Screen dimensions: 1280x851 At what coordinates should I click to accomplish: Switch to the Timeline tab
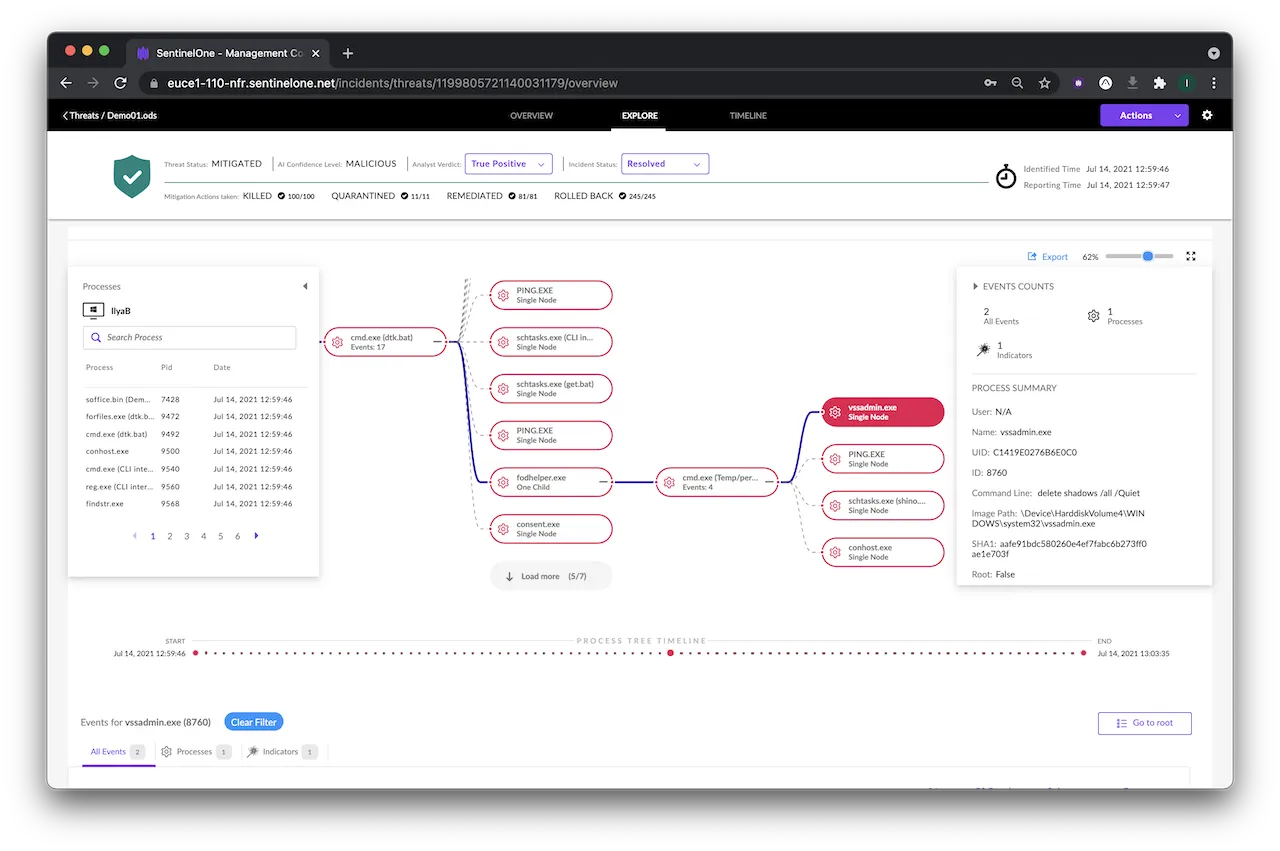click(x=748, y=116)
